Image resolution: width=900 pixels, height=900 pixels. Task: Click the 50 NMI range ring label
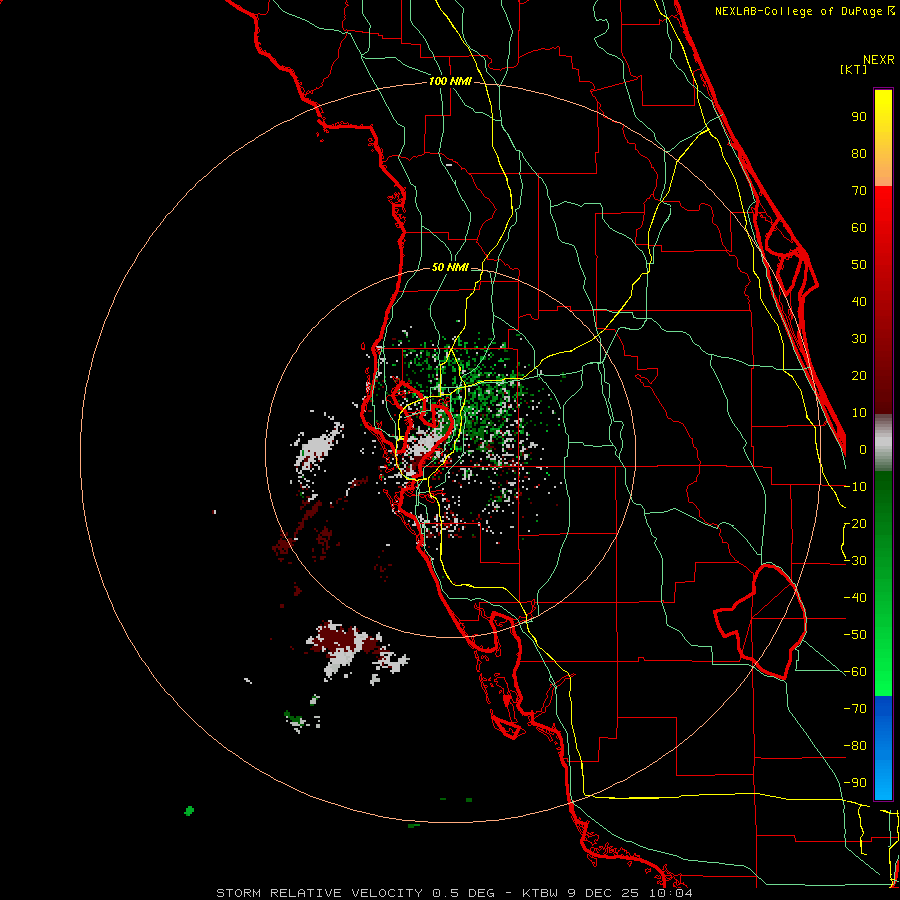pyautogui.click(x=450, y=267)
